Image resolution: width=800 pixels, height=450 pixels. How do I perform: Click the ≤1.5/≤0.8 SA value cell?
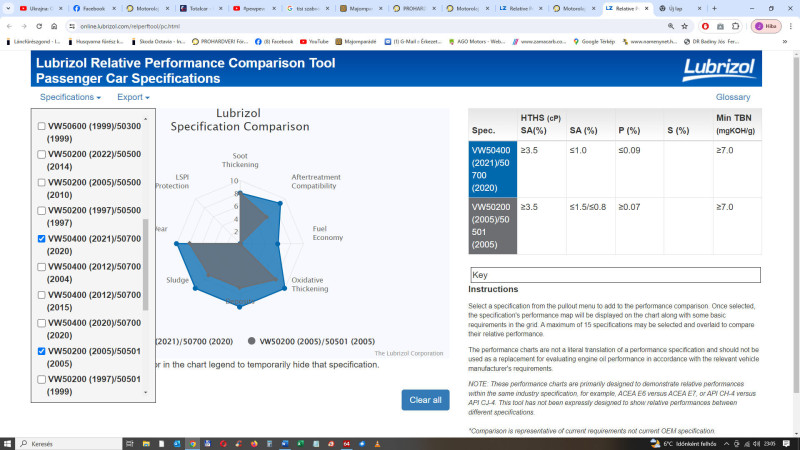tap(590, 226)
